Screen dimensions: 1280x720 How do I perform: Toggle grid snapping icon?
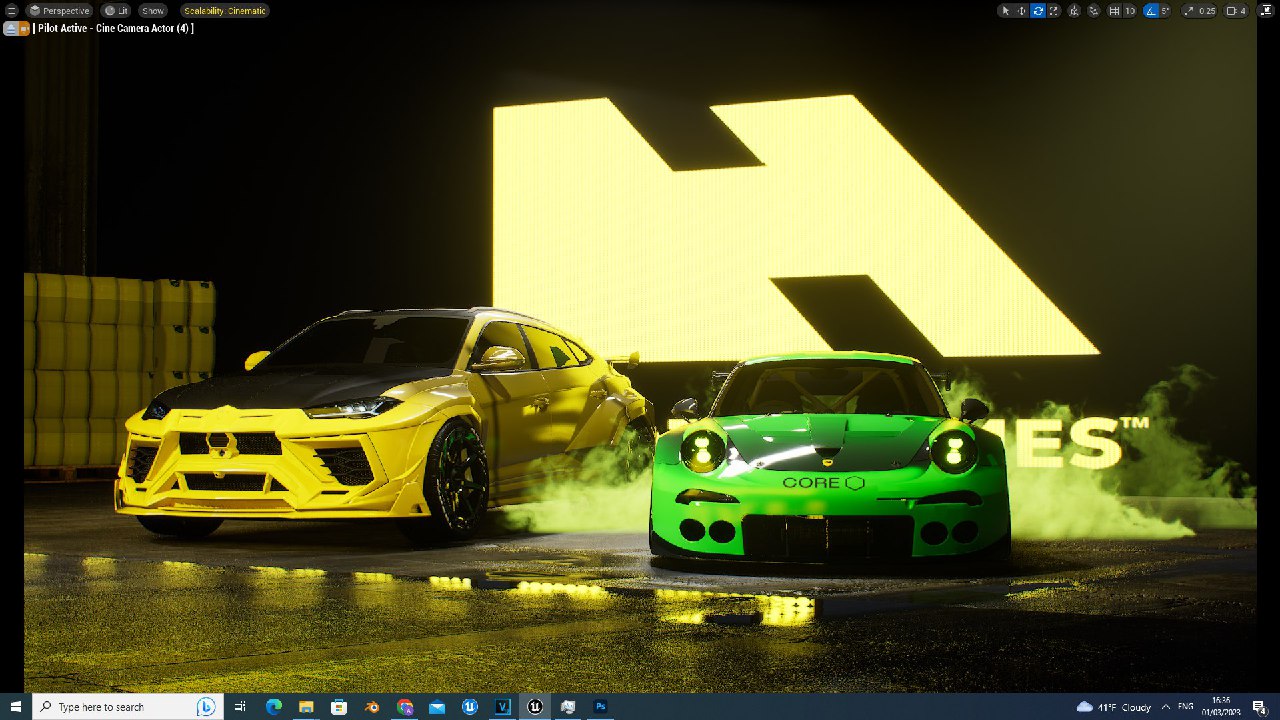[x=1114, y=11]
